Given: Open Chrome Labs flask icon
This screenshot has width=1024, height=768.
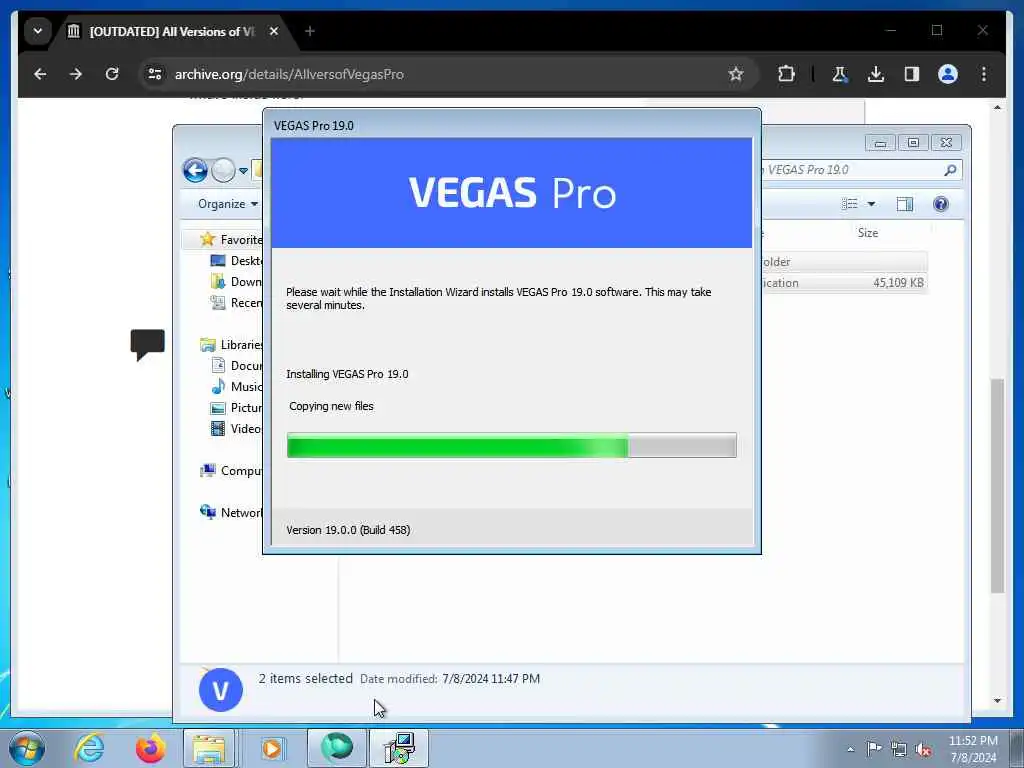Looking at the screenshot, I should (840, 74).
